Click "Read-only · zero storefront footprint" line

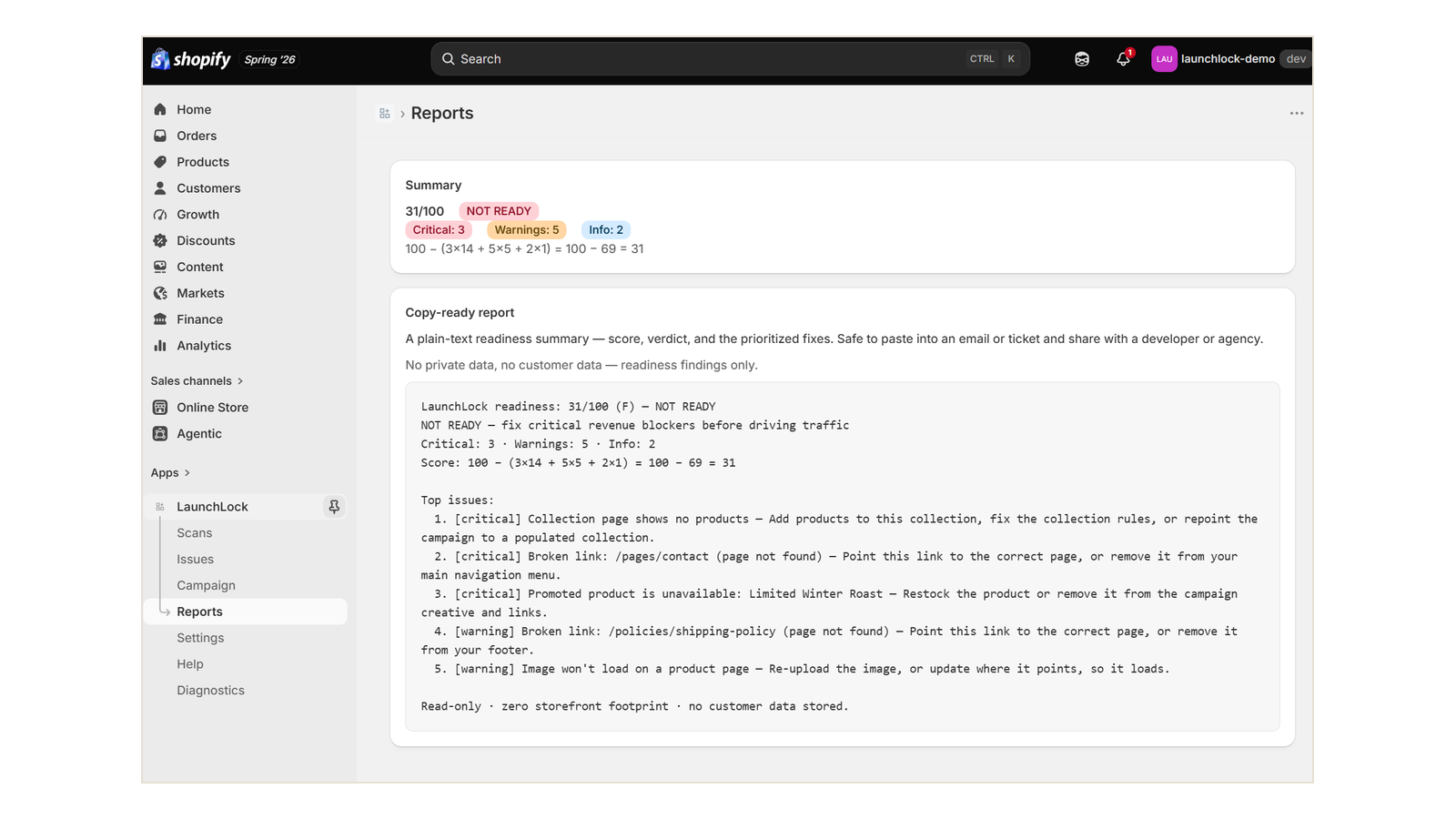(x=634, y=706)
